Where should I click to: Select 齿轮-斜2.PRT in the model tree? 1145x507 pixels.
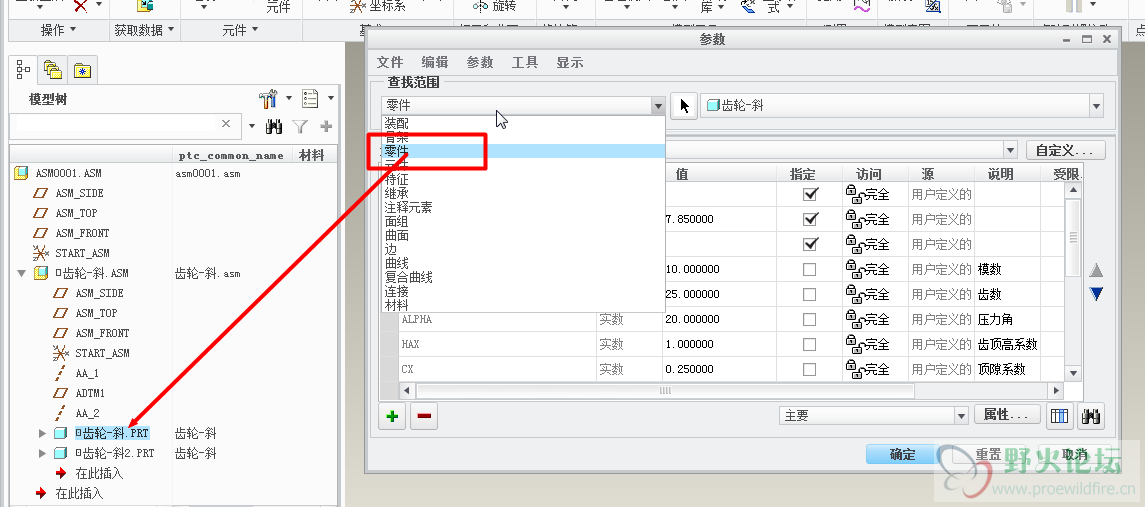pos(115,453)
